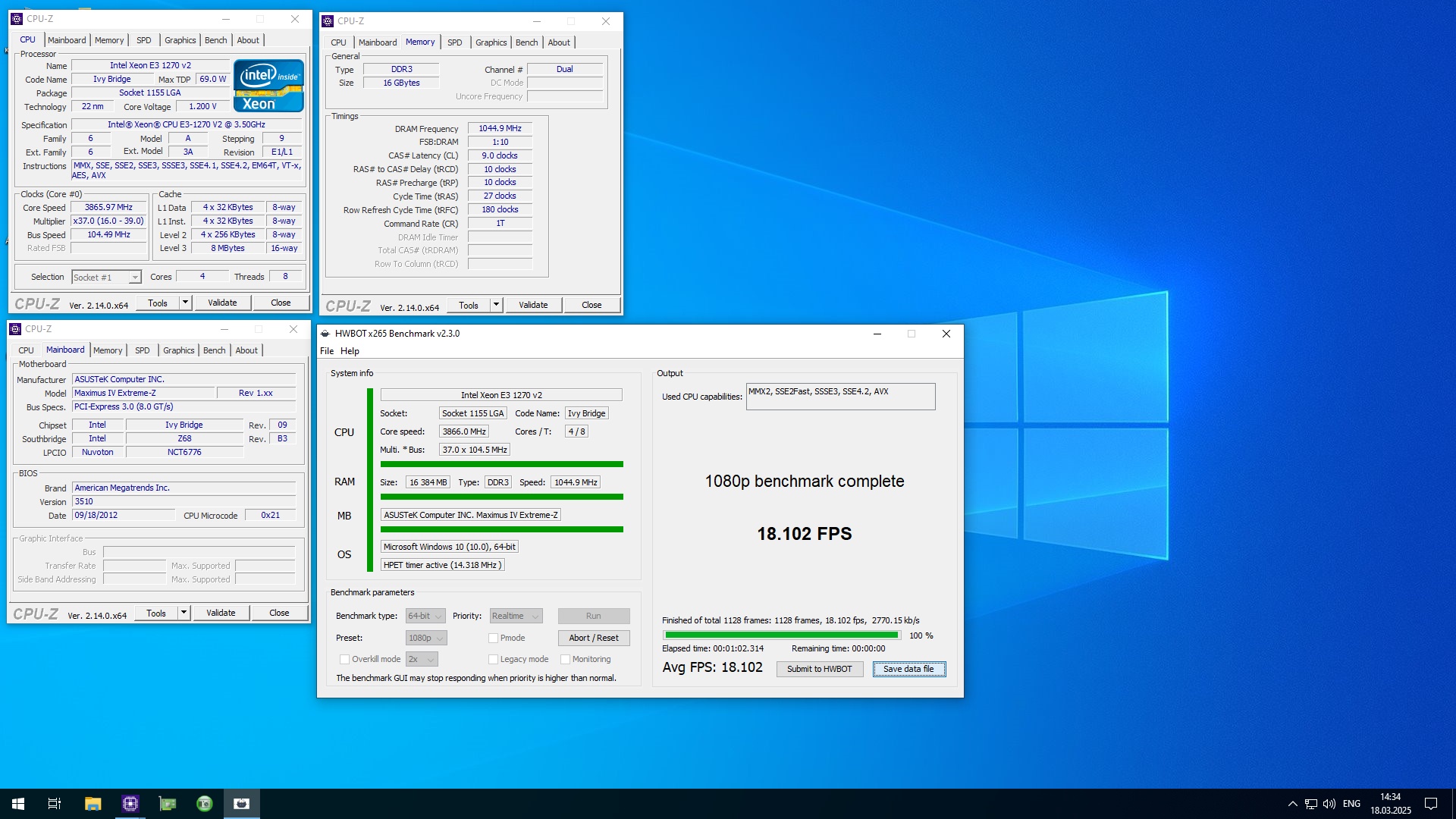
Task: Click Run benchmark button
Action: coord(594,617)
